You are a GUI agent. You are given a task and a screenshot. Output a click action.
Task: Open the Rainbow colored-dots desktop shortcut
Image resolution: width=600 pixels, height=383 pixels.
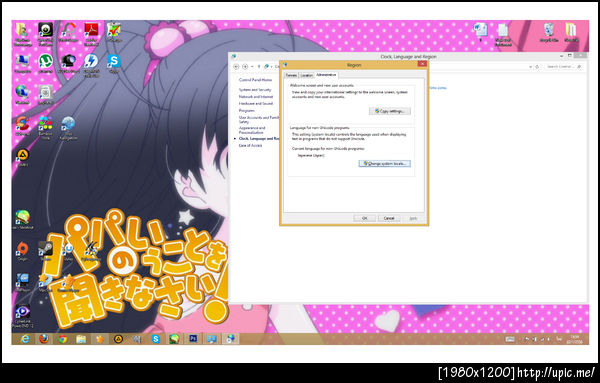pos(46,128)
